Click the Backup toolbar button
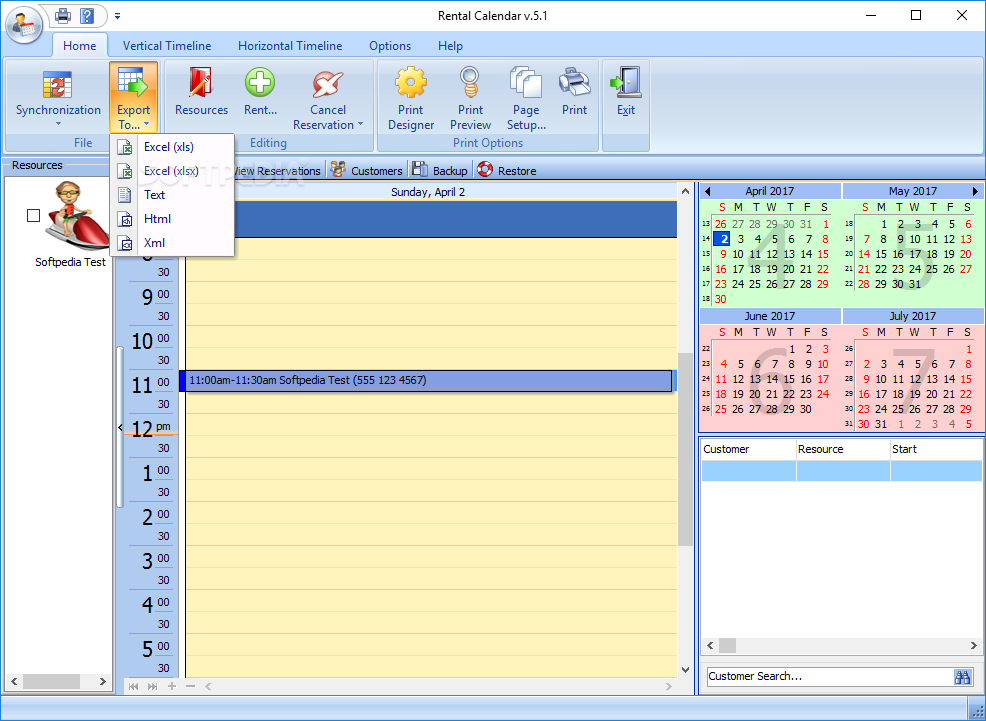The width and height of the screenshot is (986, 721). click(x=440, y=170)
